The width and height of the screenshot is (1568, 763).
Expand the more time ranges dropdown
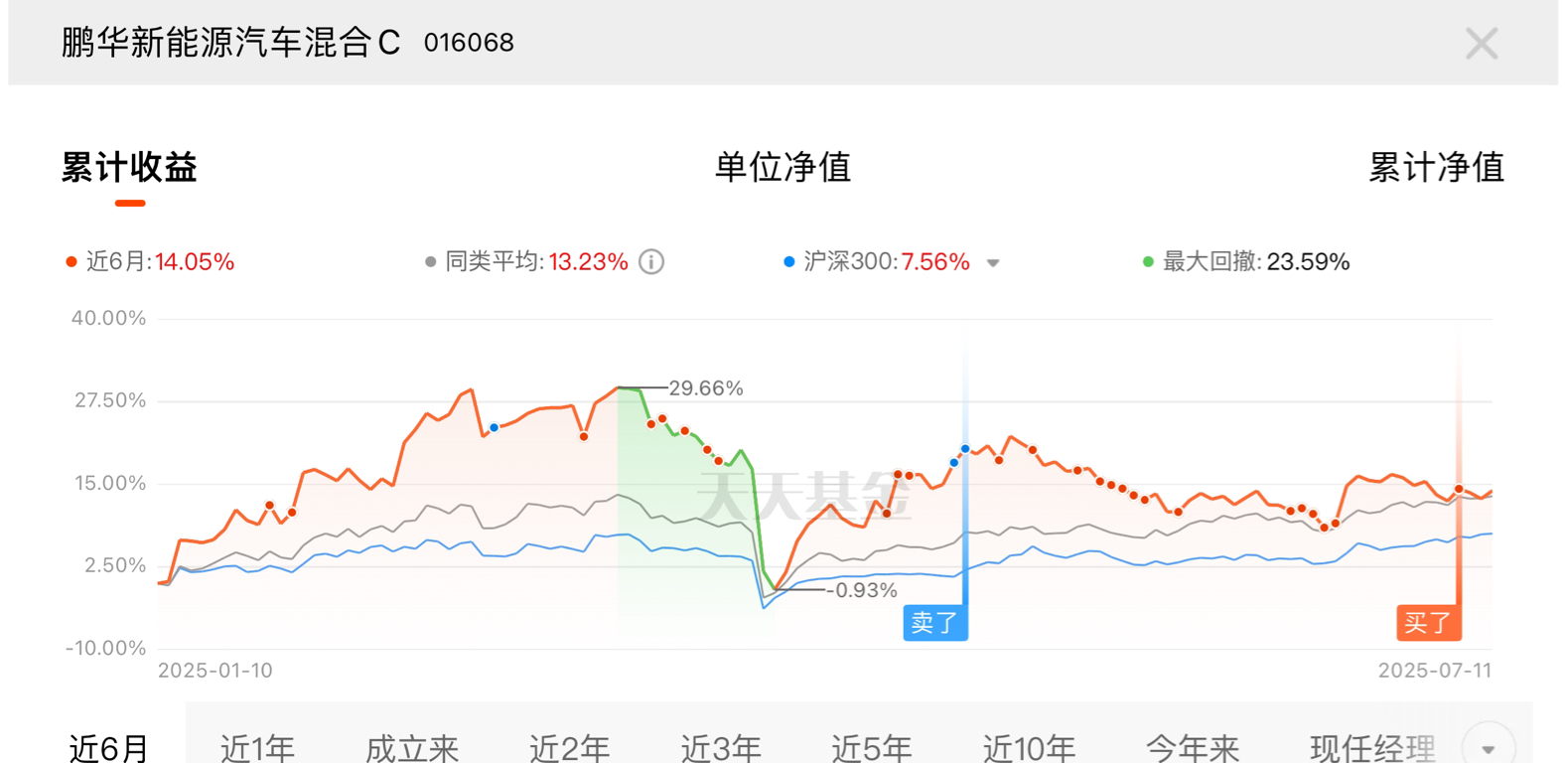pos(1488,747)
